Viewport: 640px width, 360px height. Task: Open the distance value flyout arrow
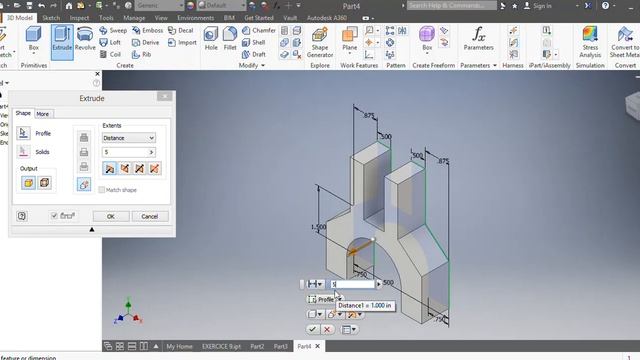tap(151, 152)
